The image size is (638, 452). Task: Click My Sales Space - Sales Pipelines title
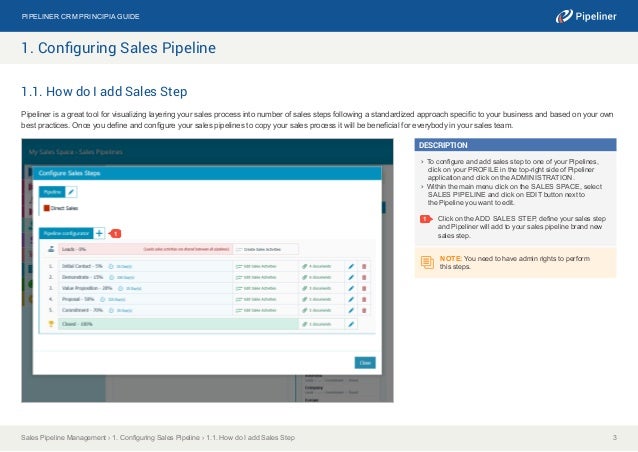tap(76, 152)
